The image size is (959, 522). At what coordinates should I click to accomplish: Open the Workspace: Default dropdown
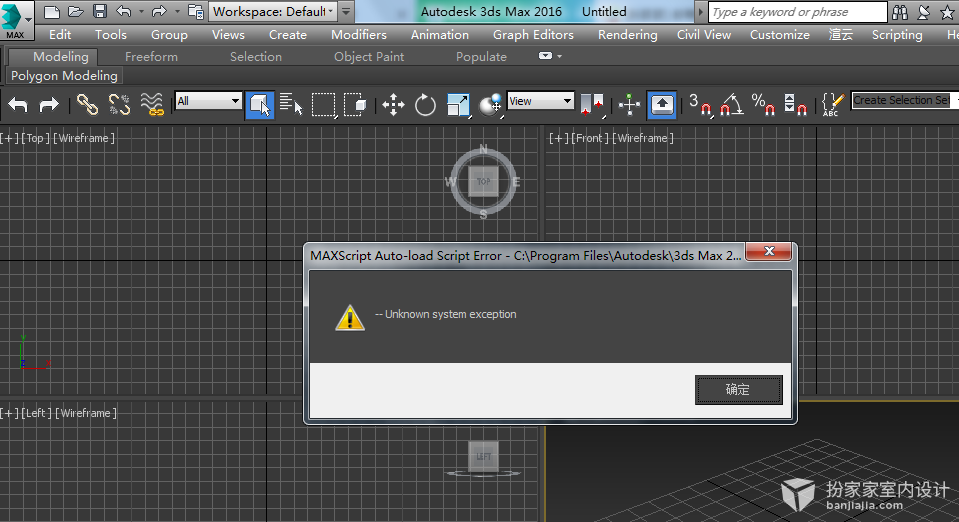point(273,11)
